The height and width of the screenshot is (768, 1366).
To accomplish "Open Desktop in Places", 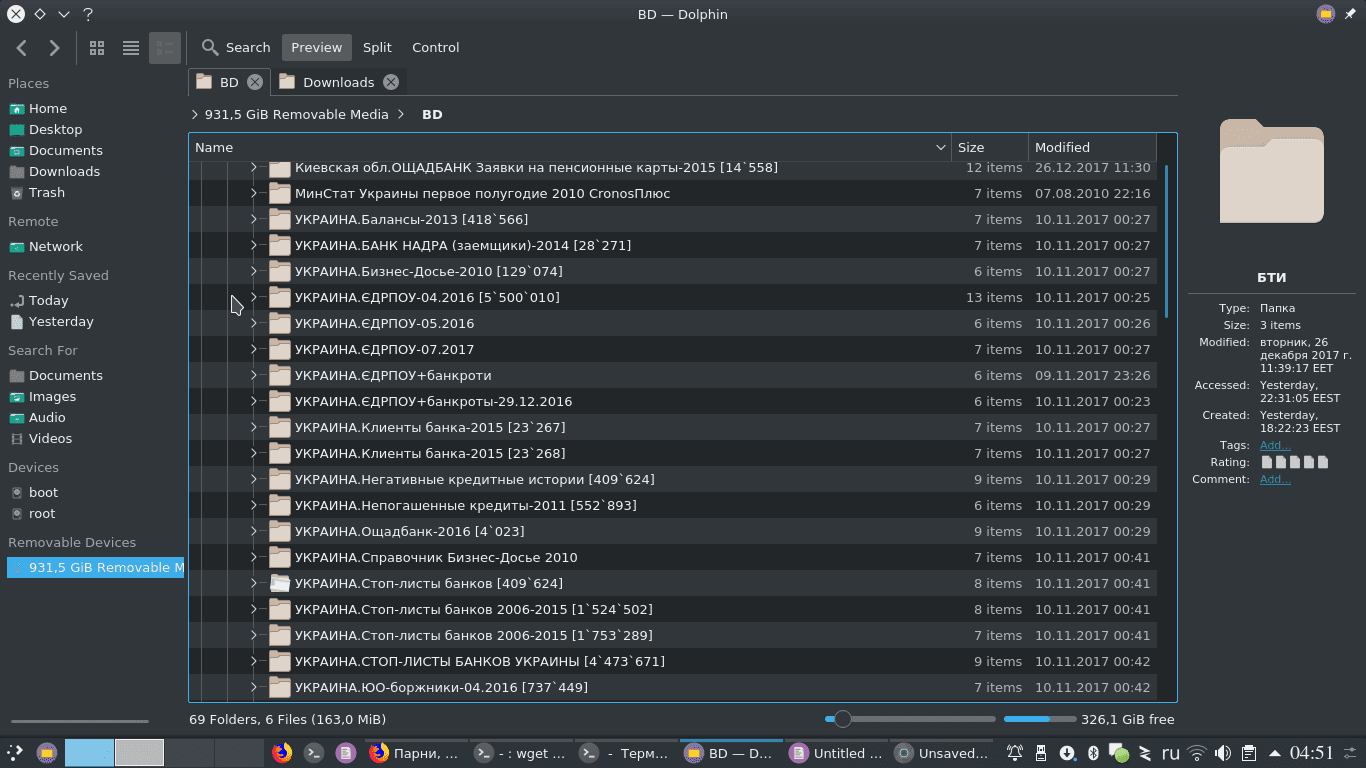I will (x=55, y=129).
